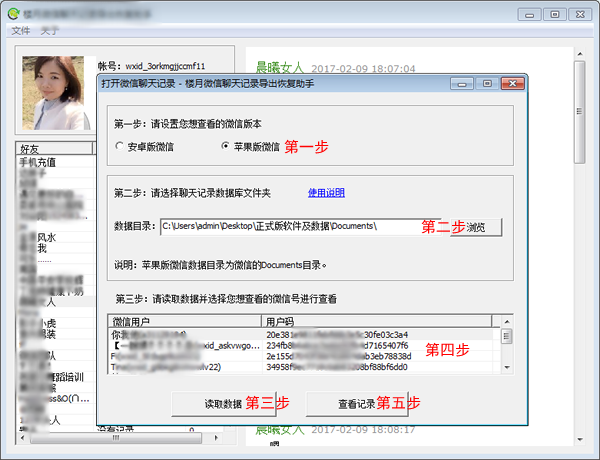
Task: Click the 查看记录 button
Action: (x=357, y=404)
